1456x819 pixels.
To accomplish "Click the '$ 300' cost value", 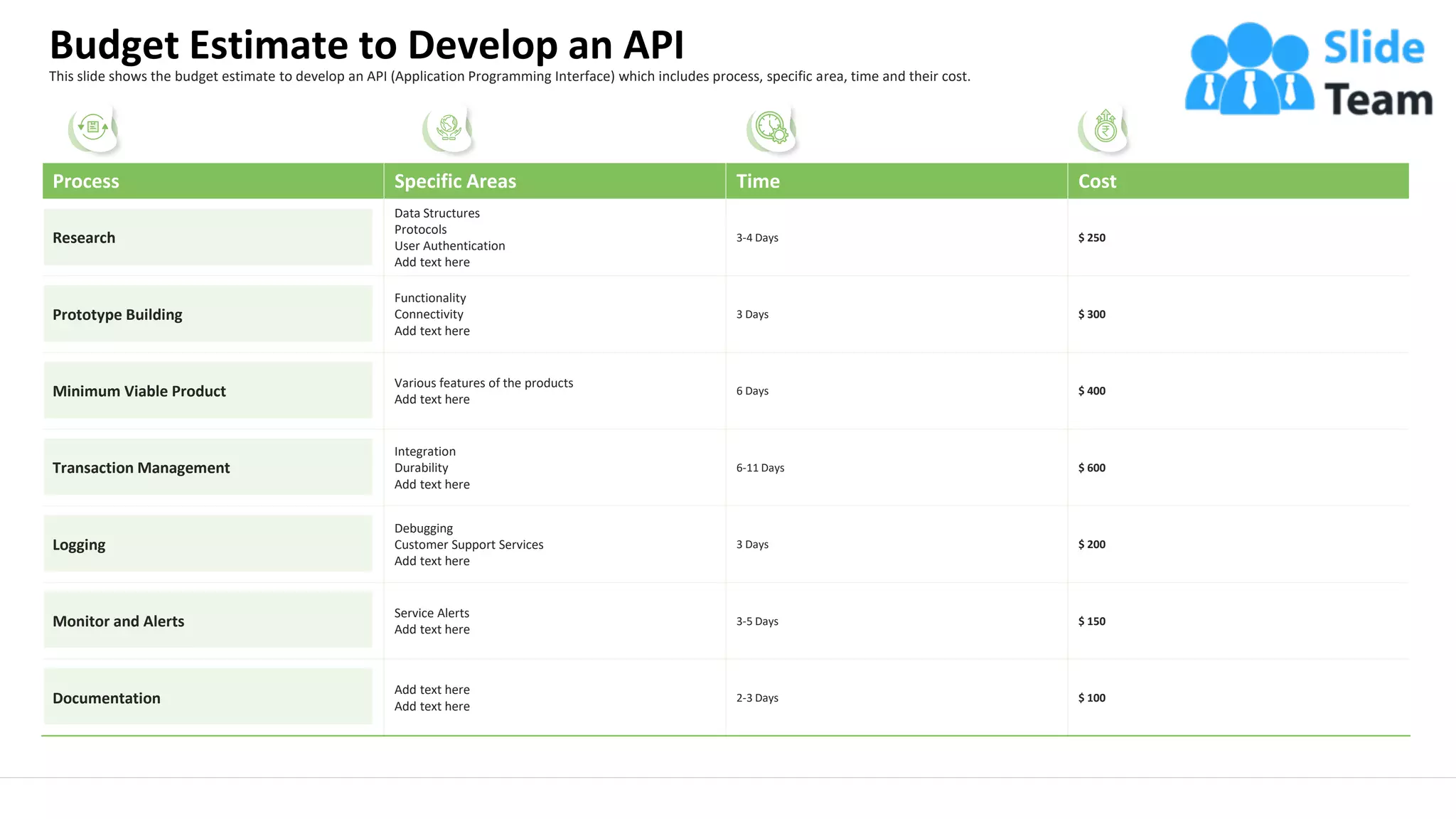I will pyautogui.click(x=1092, y=314).
